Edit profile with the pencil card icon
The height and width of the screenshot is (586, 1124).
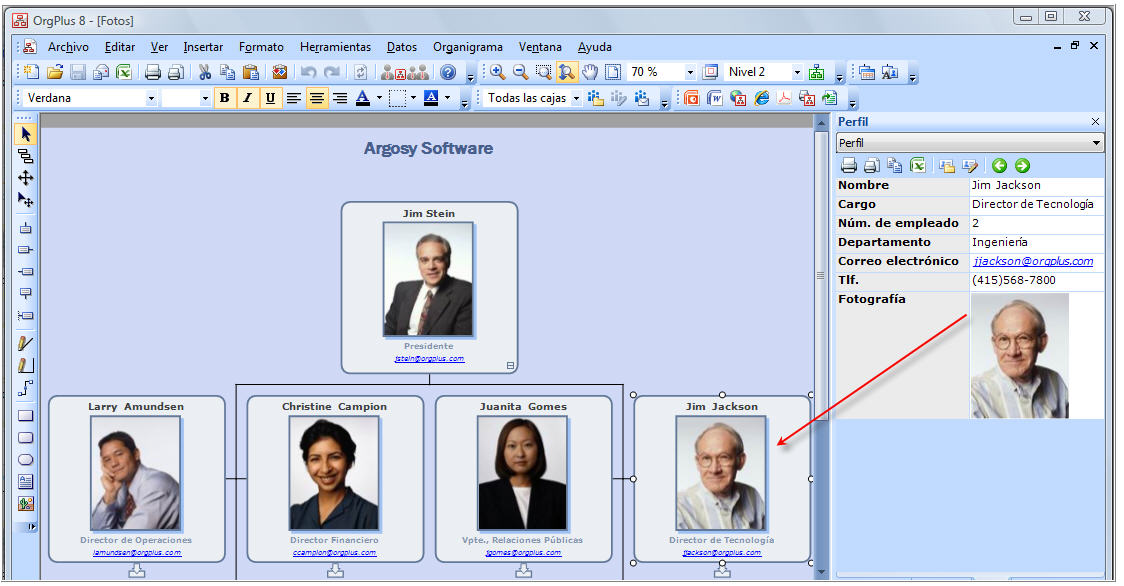pyautogui.click(x=970, y=166)
